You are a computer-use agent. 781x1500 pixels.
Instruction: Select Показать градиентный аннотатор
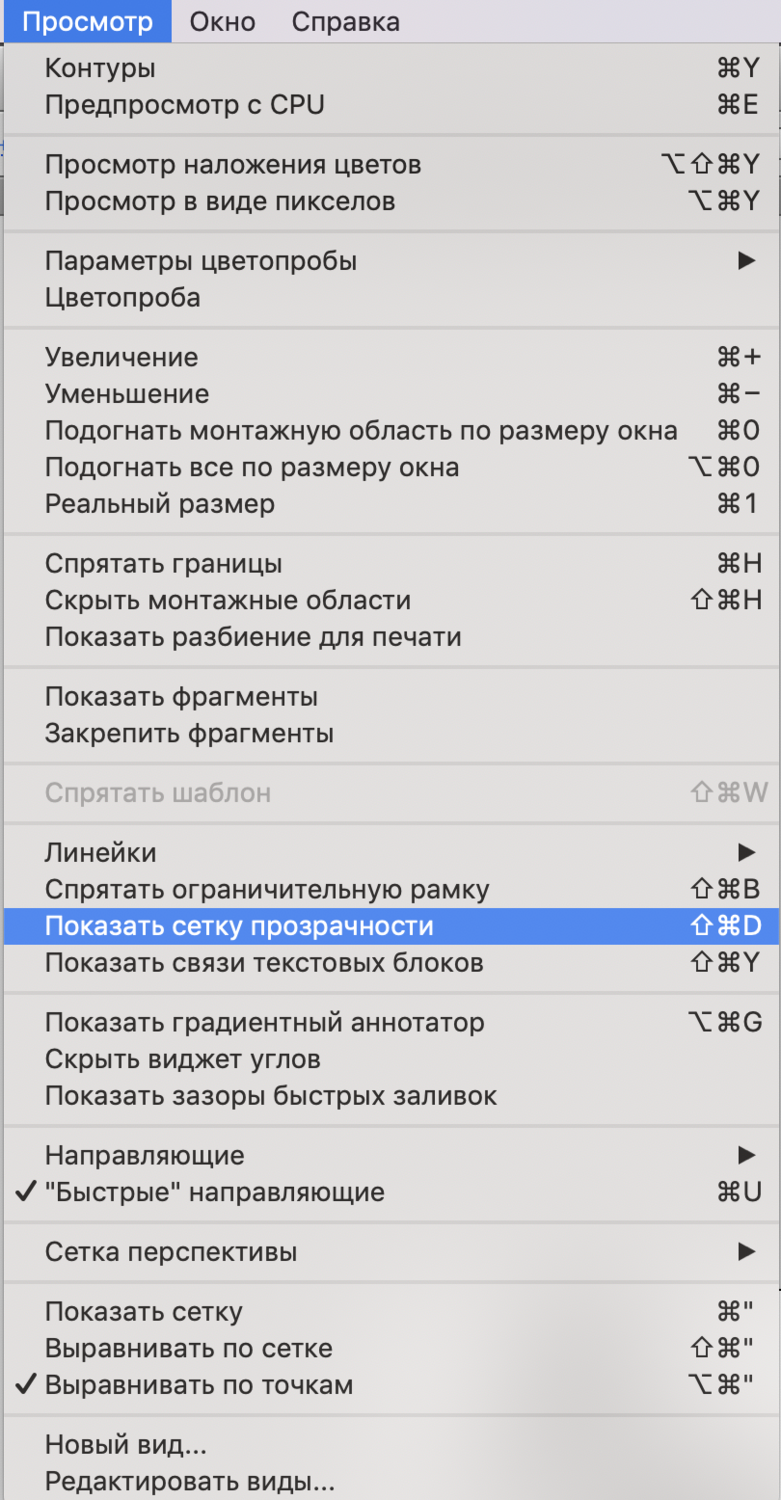pos(264,1022)
